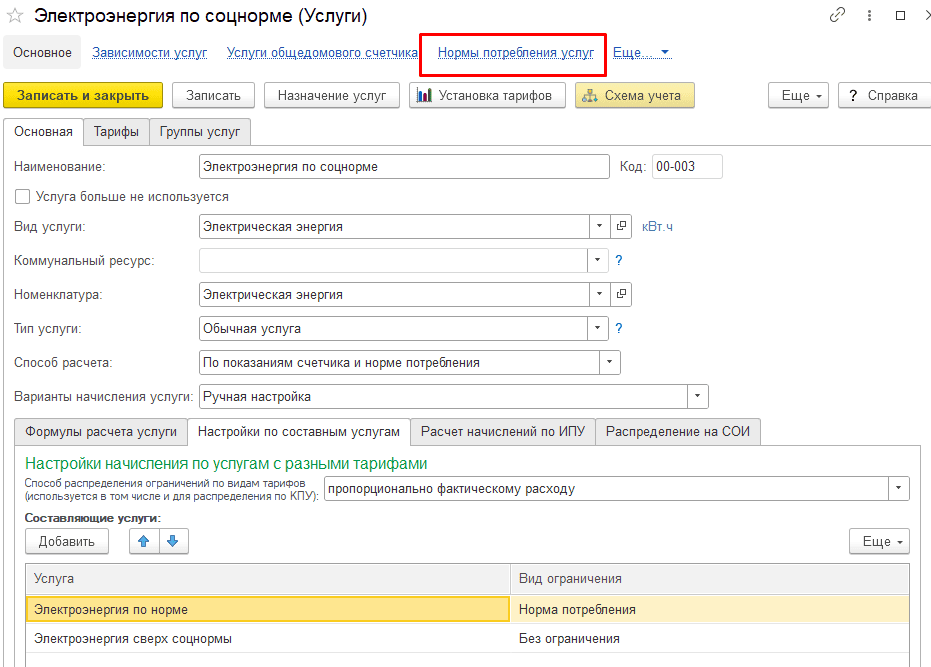Viewport: 931px width, 667px height.
Task: Click the кВт.ч unit link
Action: pyautogui.click(x=657, y=227)
